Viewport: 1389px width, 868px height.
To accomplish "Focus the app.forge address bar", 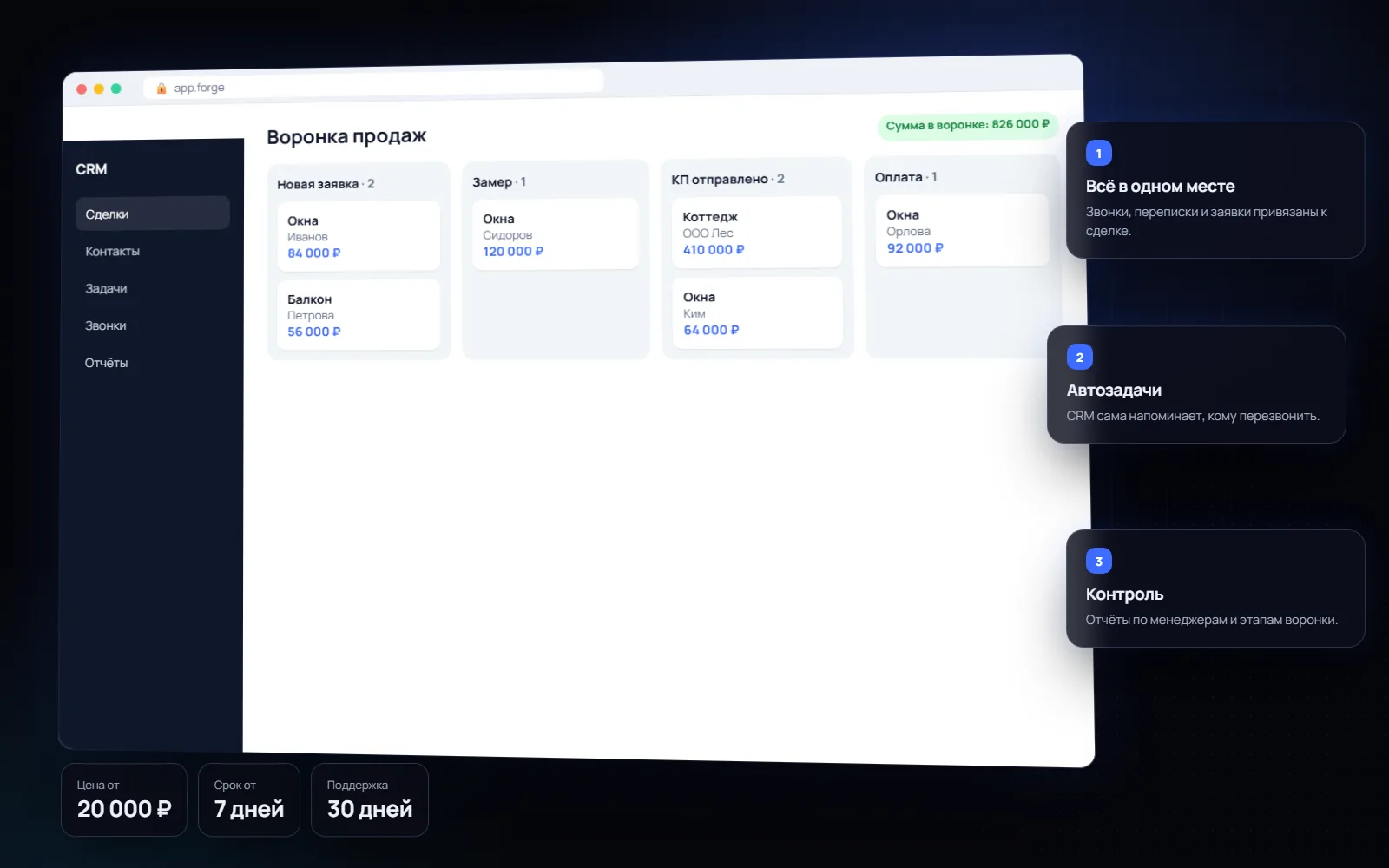I will click(373, 84).
